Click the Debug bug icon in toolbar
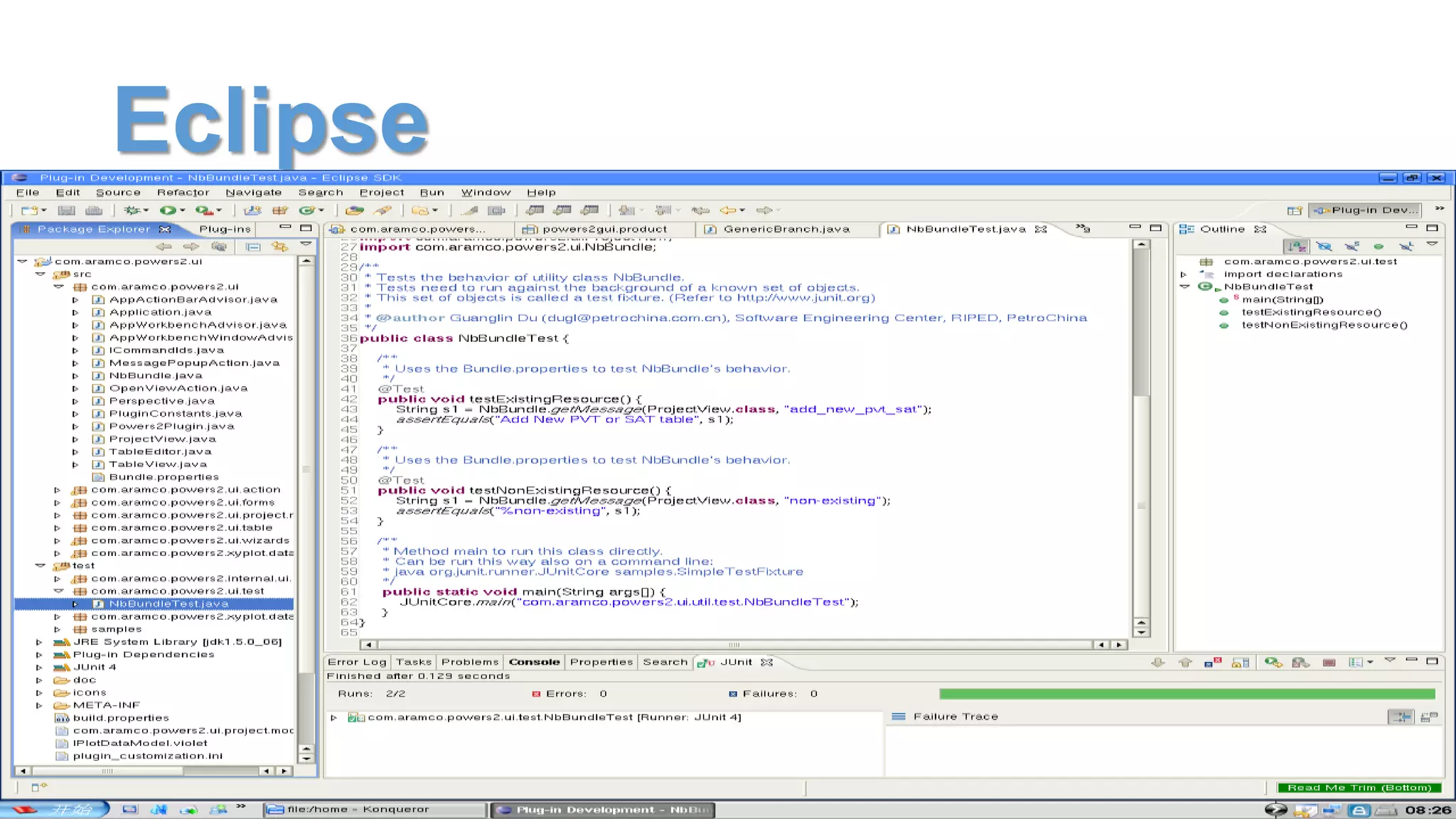 [131, 210]
